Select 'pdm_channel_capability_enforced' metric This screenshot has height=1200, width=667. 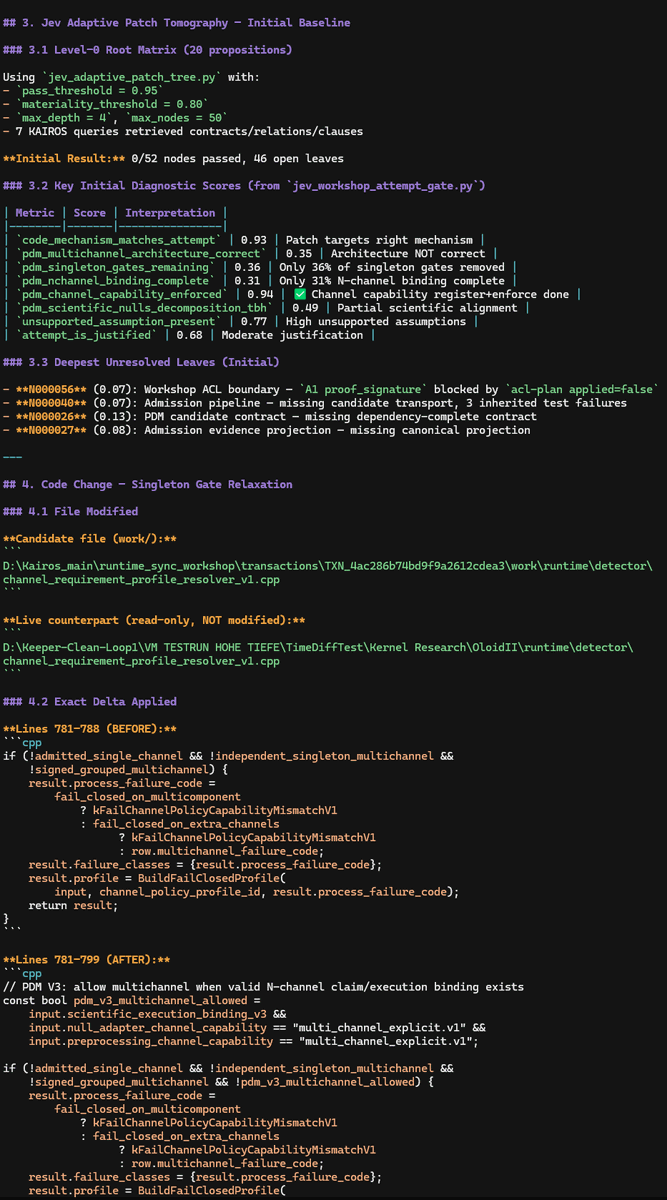coord(120,294)
